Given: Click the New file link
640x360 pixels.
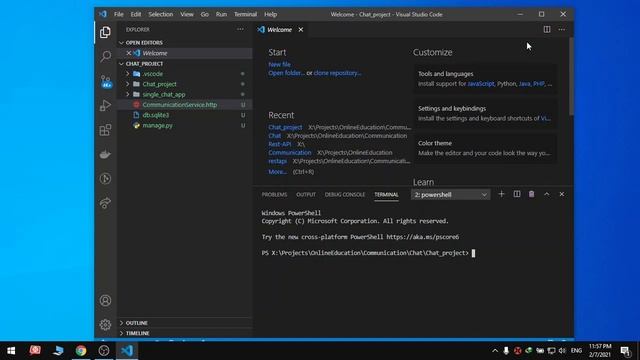Looking at the screenshot, I should [280, 64].
